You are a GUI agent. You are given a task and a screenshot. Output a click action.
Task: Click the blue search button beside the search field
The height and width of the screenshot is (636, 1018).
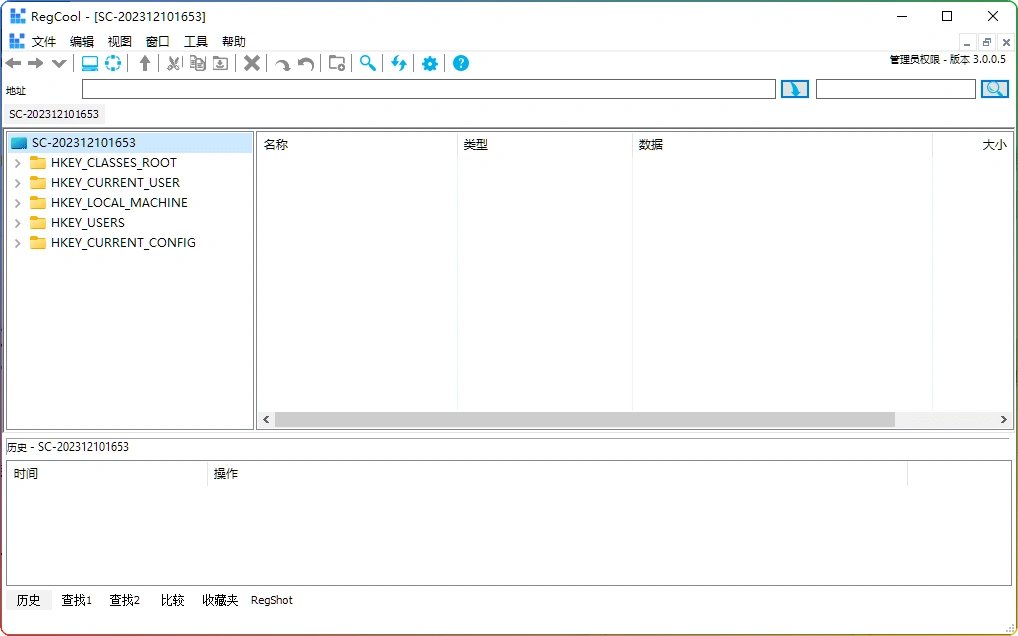click(x=994, y=88)
